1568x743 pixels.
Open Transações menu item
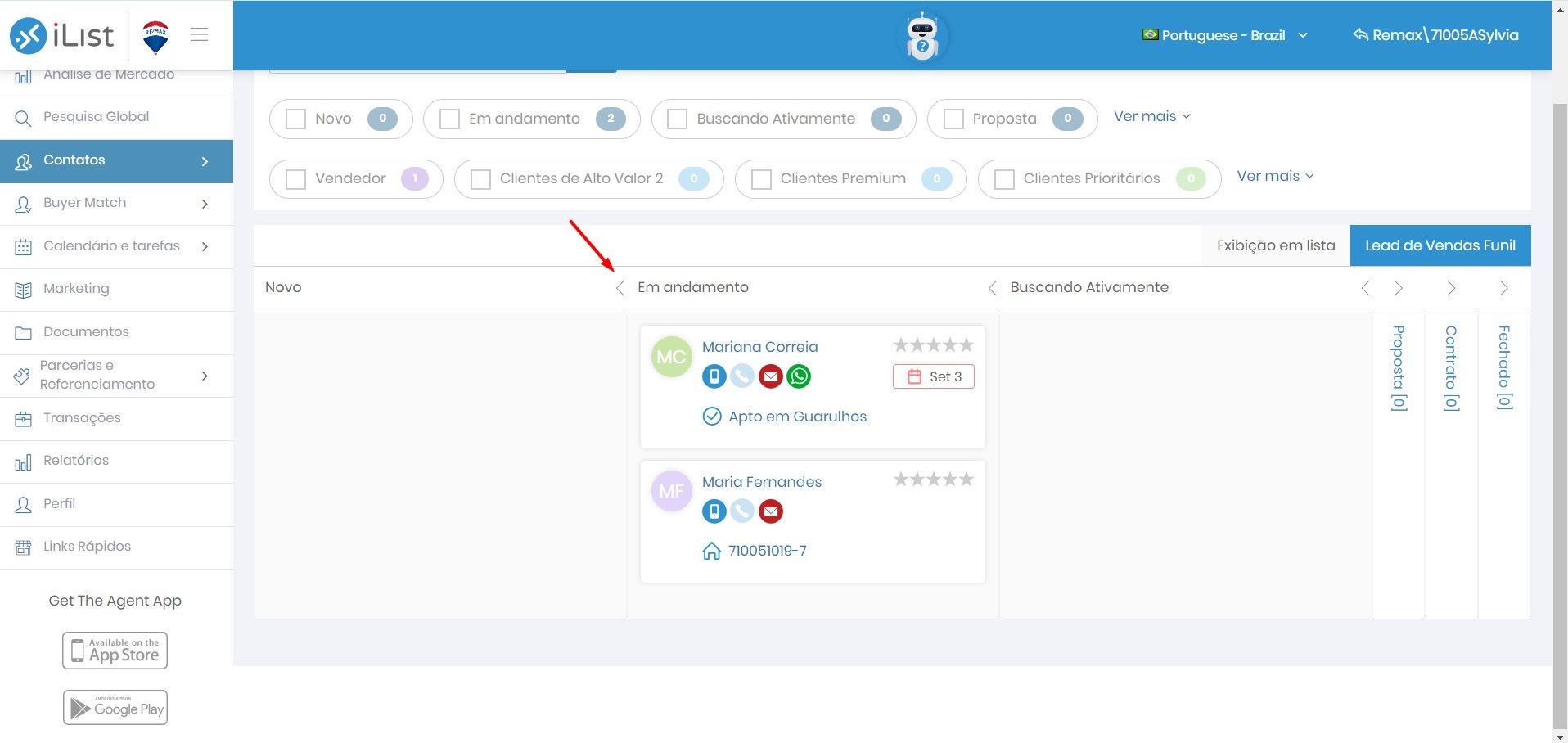(116, 418)
